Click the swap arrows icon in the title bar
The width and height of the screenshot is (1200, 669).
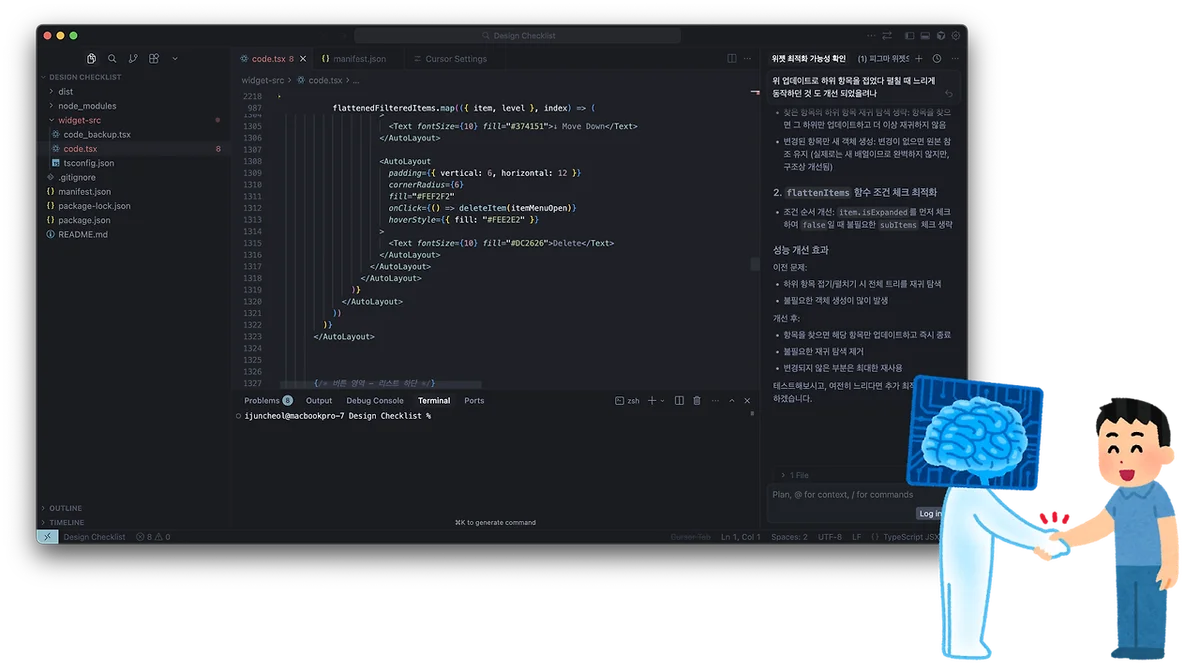887,36
